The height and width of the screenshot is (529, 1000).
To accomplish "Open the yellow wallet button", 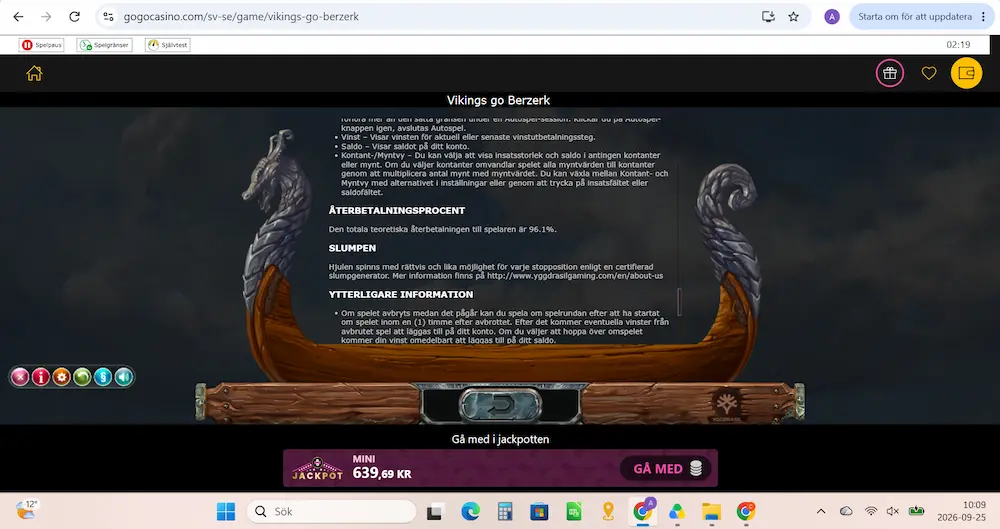I will point(966,73).
